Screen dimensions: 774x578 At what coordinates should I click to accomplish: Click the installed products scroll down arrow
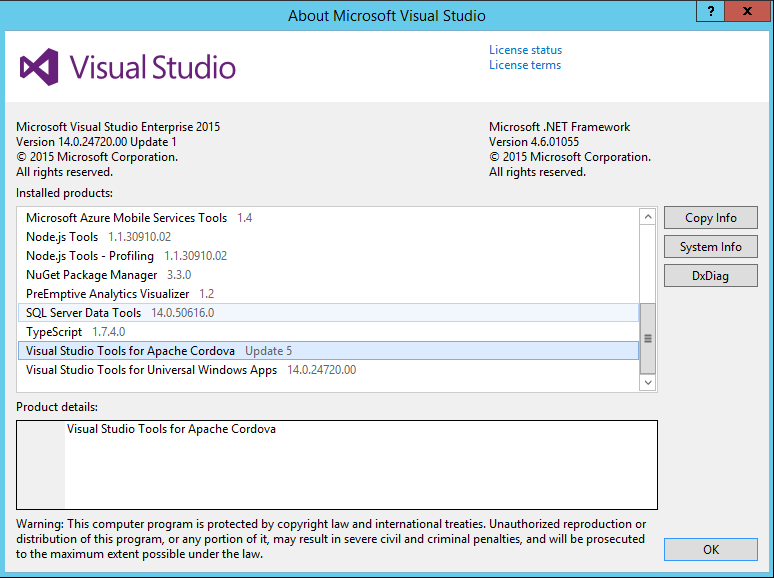point(648,383)
